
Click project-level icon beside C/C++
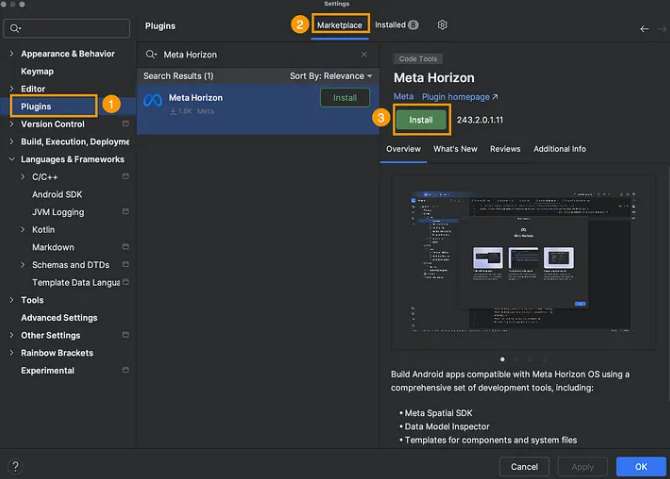(x=126, y=176)
